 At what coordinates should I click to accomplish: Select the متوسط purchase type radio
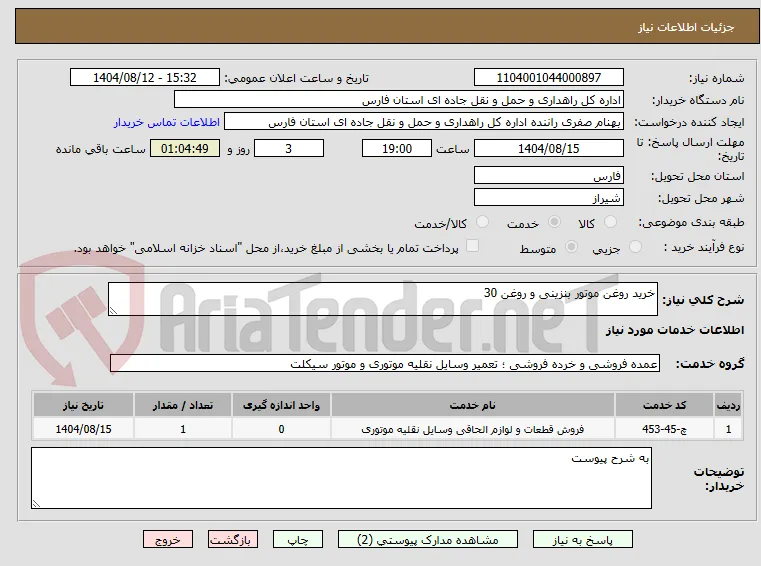tap(571, 247)
